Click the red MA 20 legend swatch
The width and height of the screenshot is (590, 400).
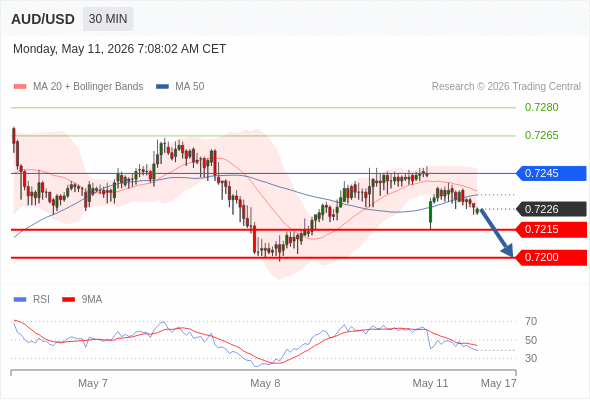20,87
